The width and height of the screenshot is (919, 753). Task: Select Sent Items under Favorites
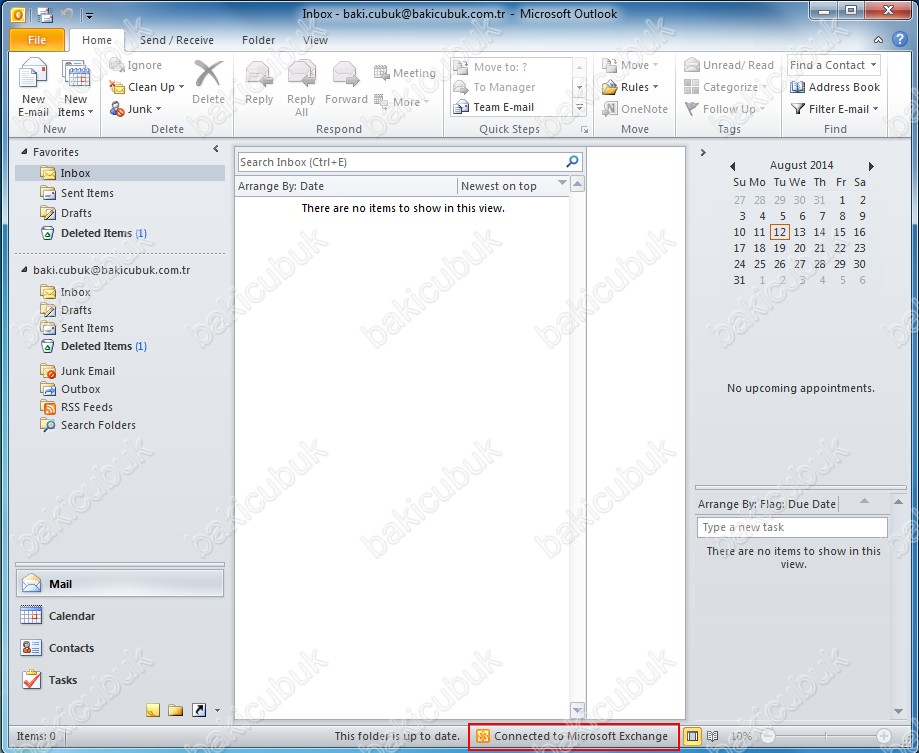pos(120,193)
